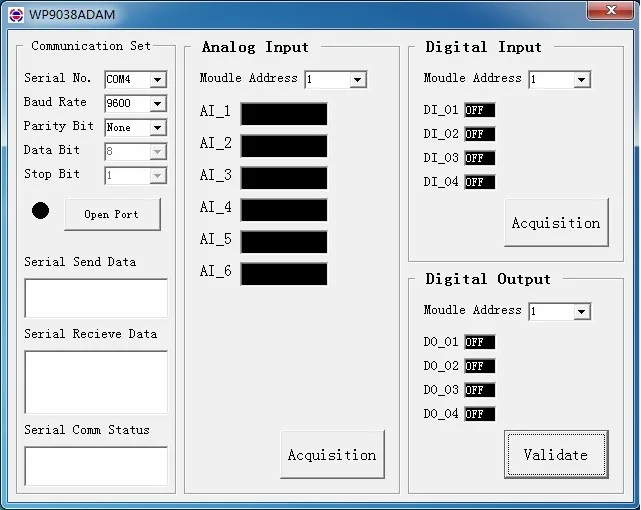Click the AI_1 value display
The width and height of the screenshot is (641, 510).
pyautogui.click(x=284, y=114)
